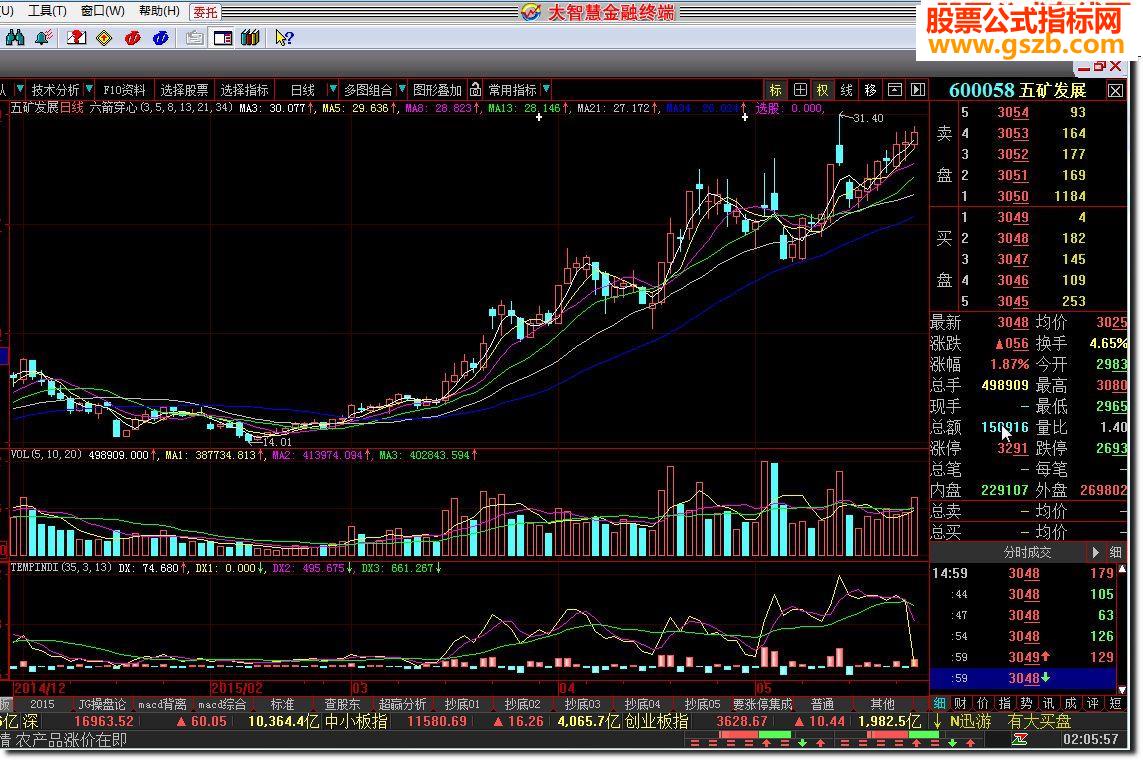Click the yellow diamond arrow icon
This screenshot has width=1143, height=760.
(x=104, y=37)
